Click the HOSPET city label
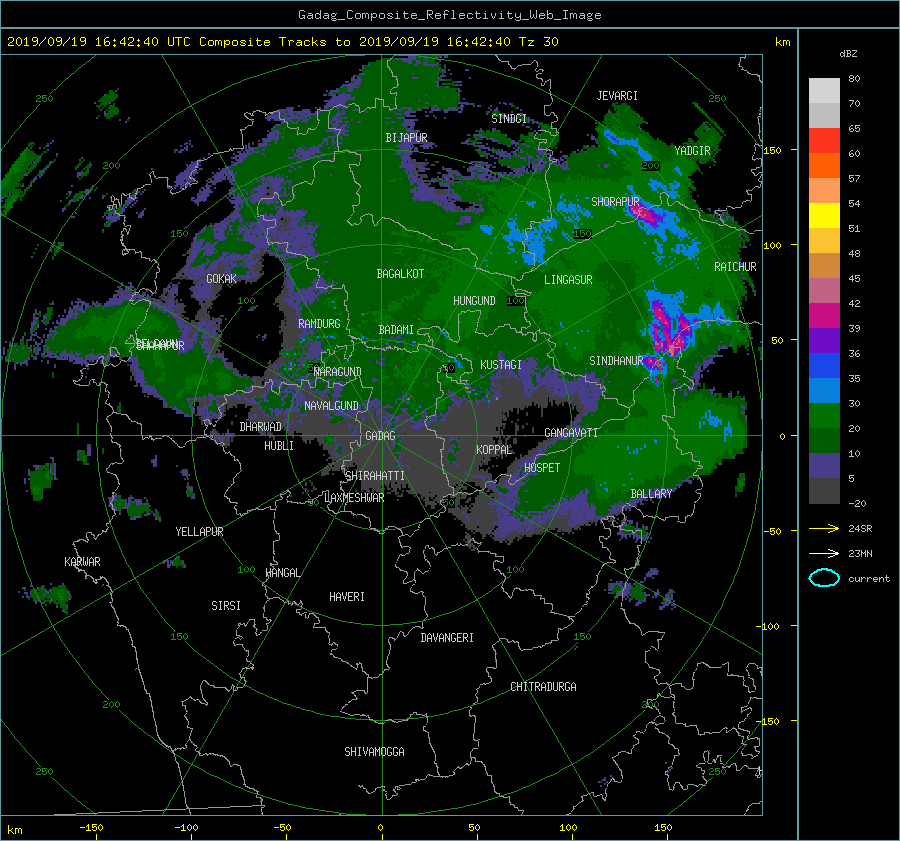The image size is (900, 841). point(542,468)
